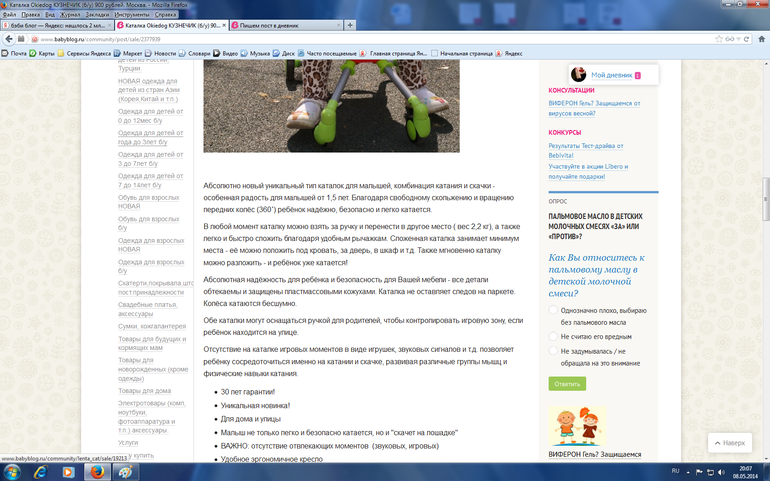Open the Firefox Home icon

point(762,39)
